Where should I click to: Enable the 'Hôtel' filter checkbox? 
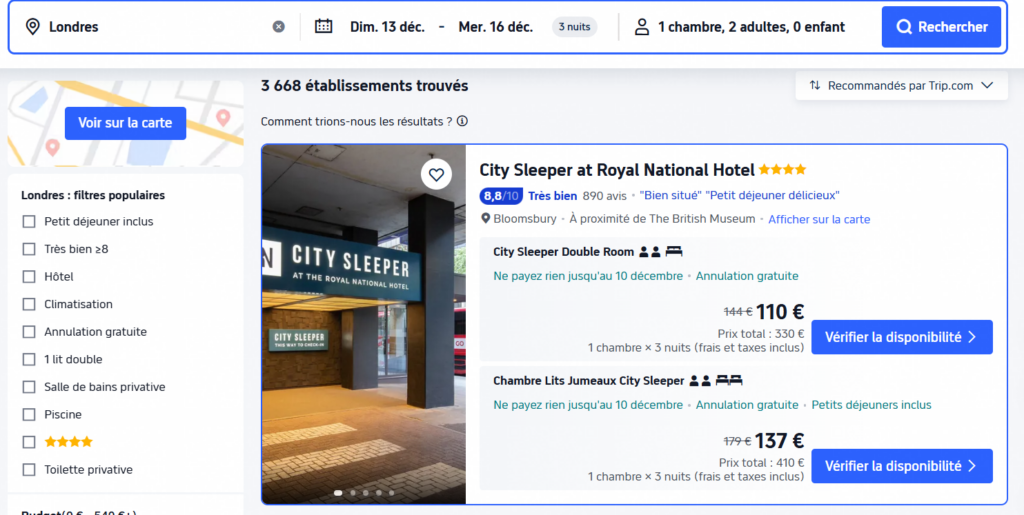pos(29,277)
